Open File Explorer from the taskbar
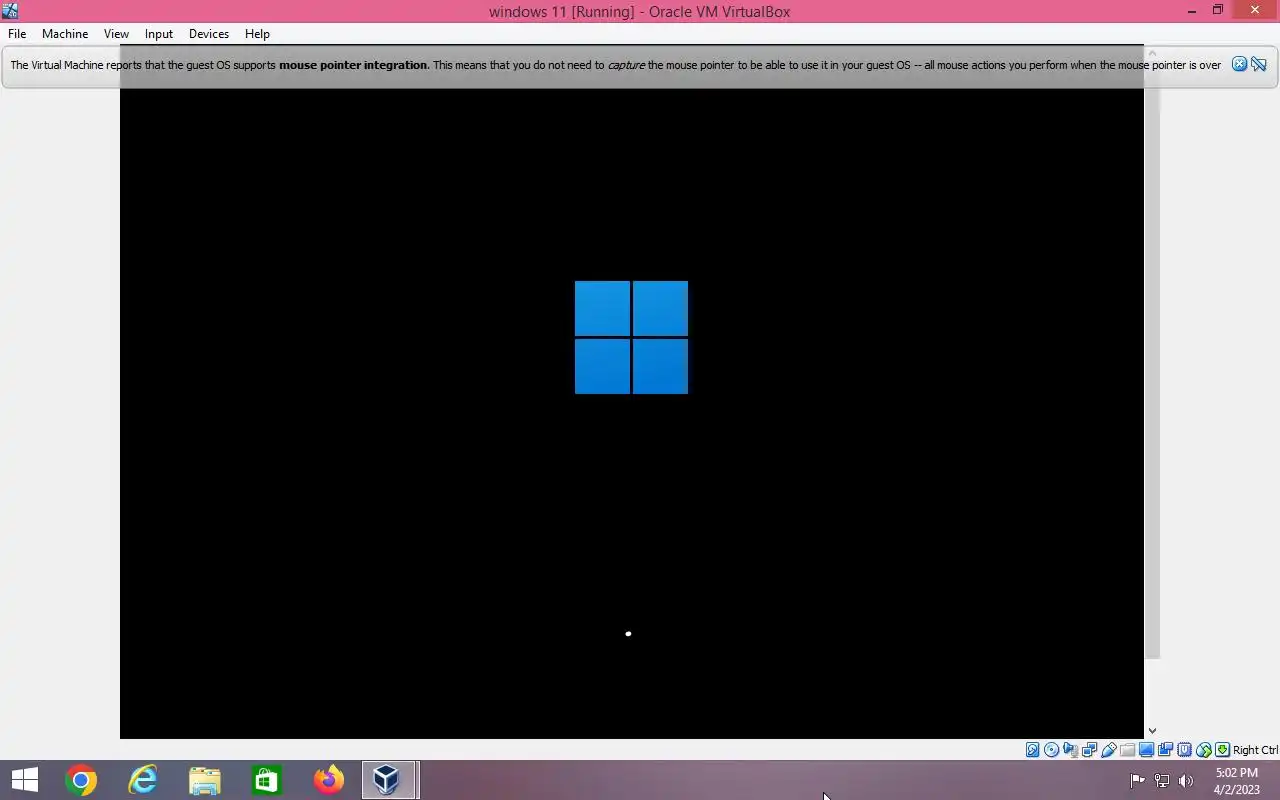The image size is (1280, 800). pos(205,780)
